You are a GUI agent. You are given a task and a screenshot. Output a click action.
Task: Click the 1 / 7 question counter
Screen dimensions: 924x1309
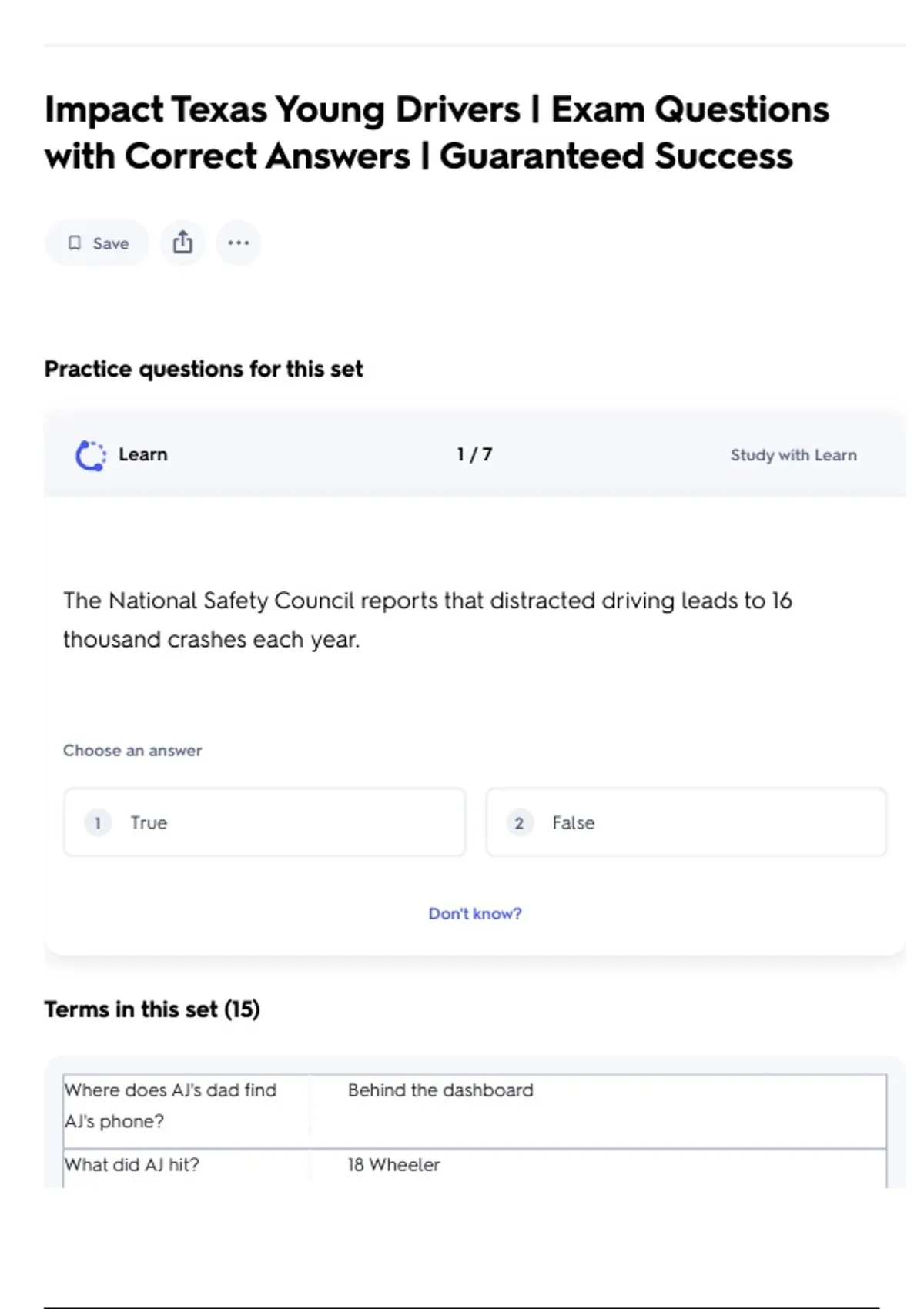[474, 454]
